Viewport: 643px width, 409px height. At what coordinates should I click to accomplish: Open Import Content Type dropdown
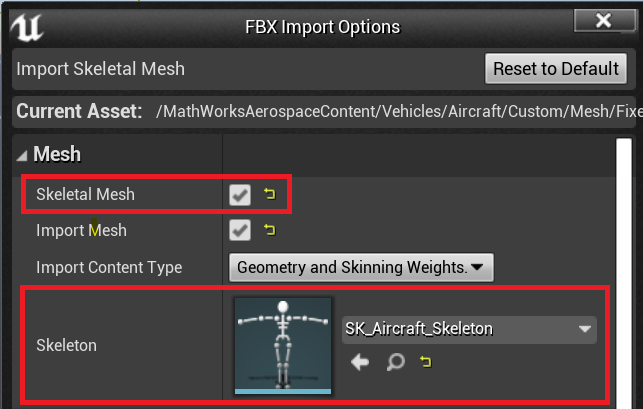[361, 267]
